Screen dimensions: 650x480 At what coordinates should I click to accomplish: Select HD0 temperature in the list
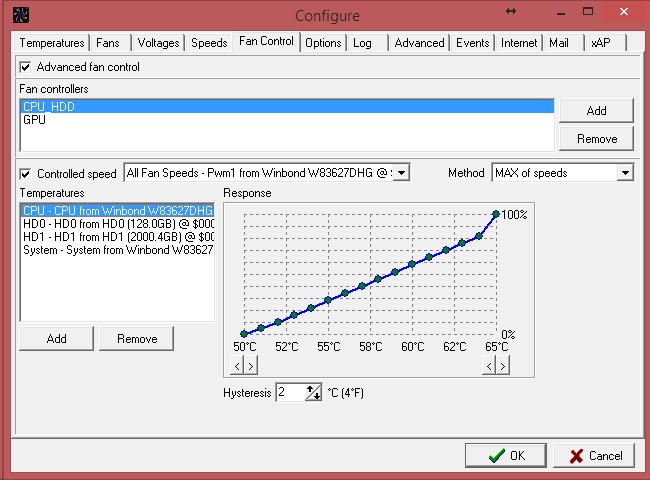coord(117,224)
